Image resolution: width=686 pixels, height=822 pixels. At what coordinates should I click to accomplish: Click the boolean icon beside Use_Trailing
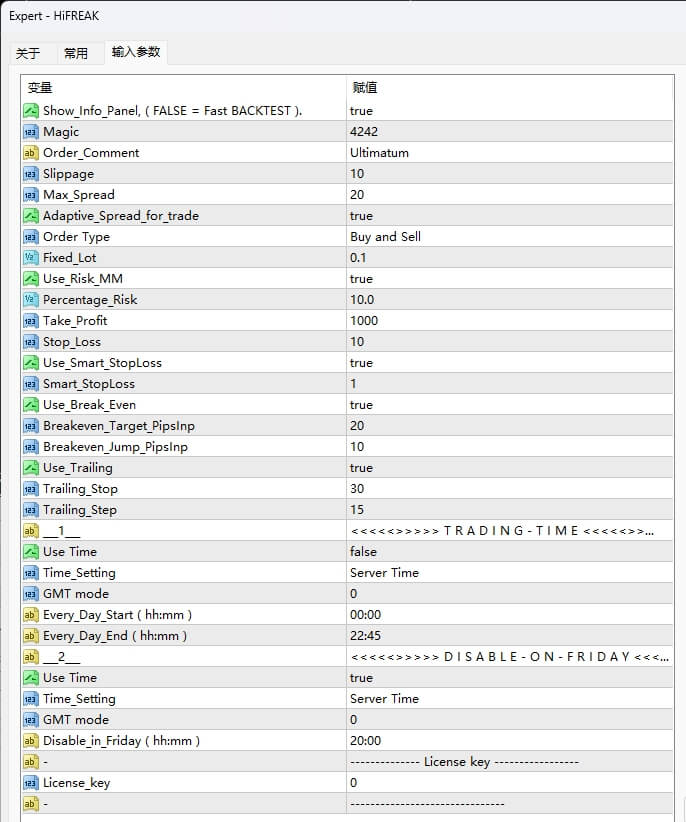tap(31, 468)
